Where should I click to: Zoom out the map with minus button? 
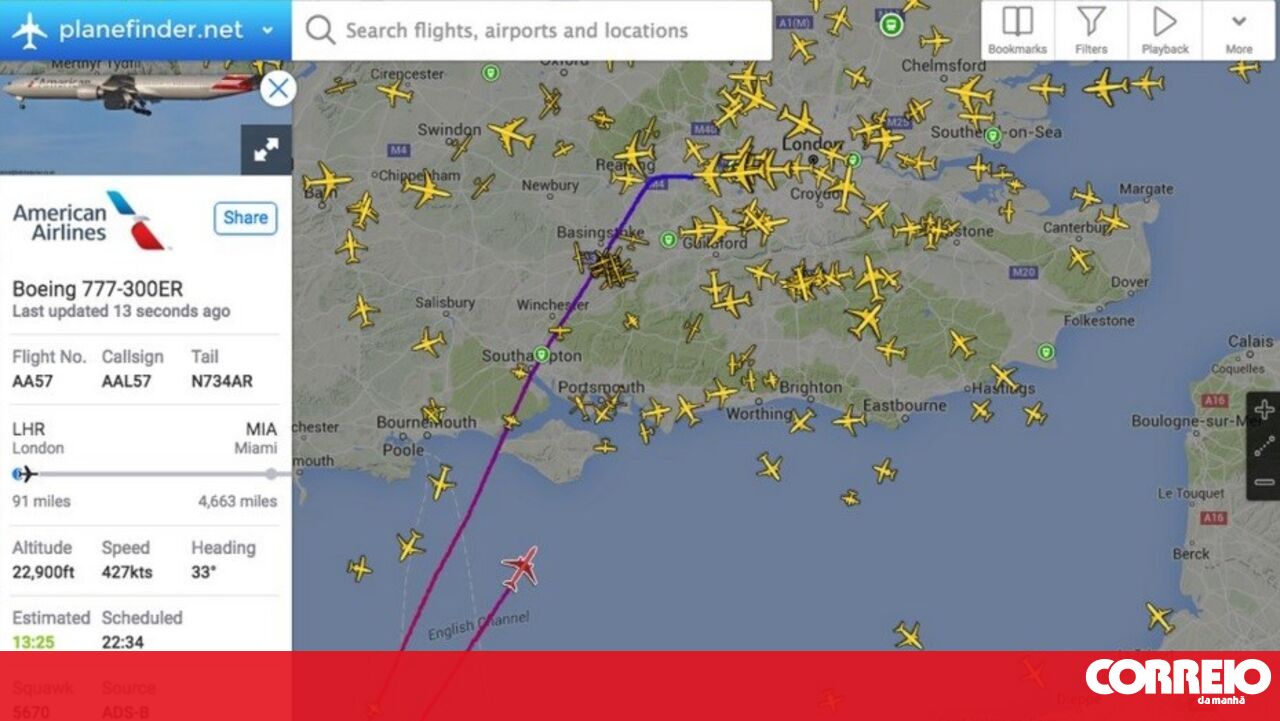[1264, 482]
